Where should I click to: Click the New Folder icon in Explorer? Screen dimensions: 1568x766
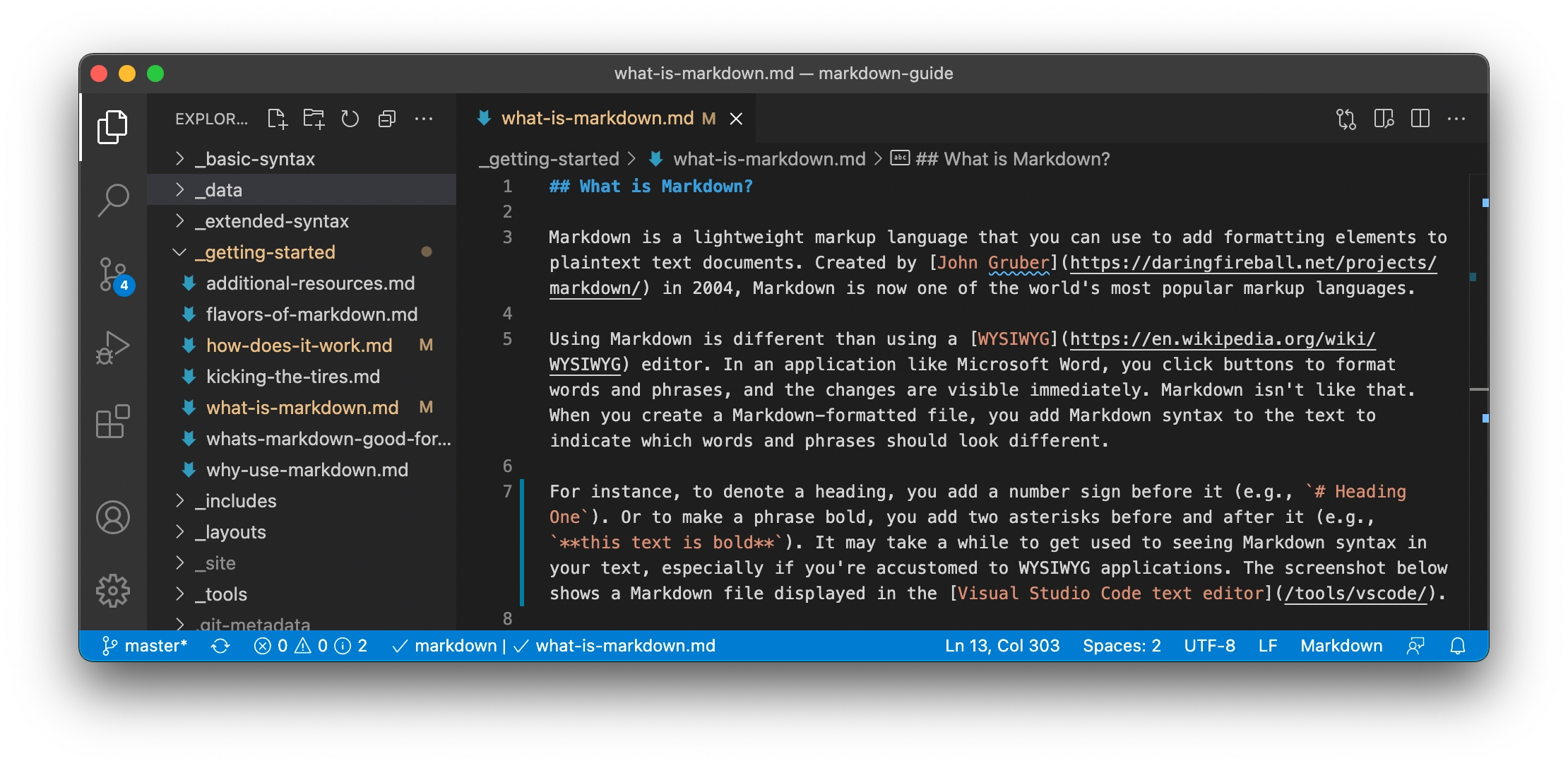pos(314,119)
